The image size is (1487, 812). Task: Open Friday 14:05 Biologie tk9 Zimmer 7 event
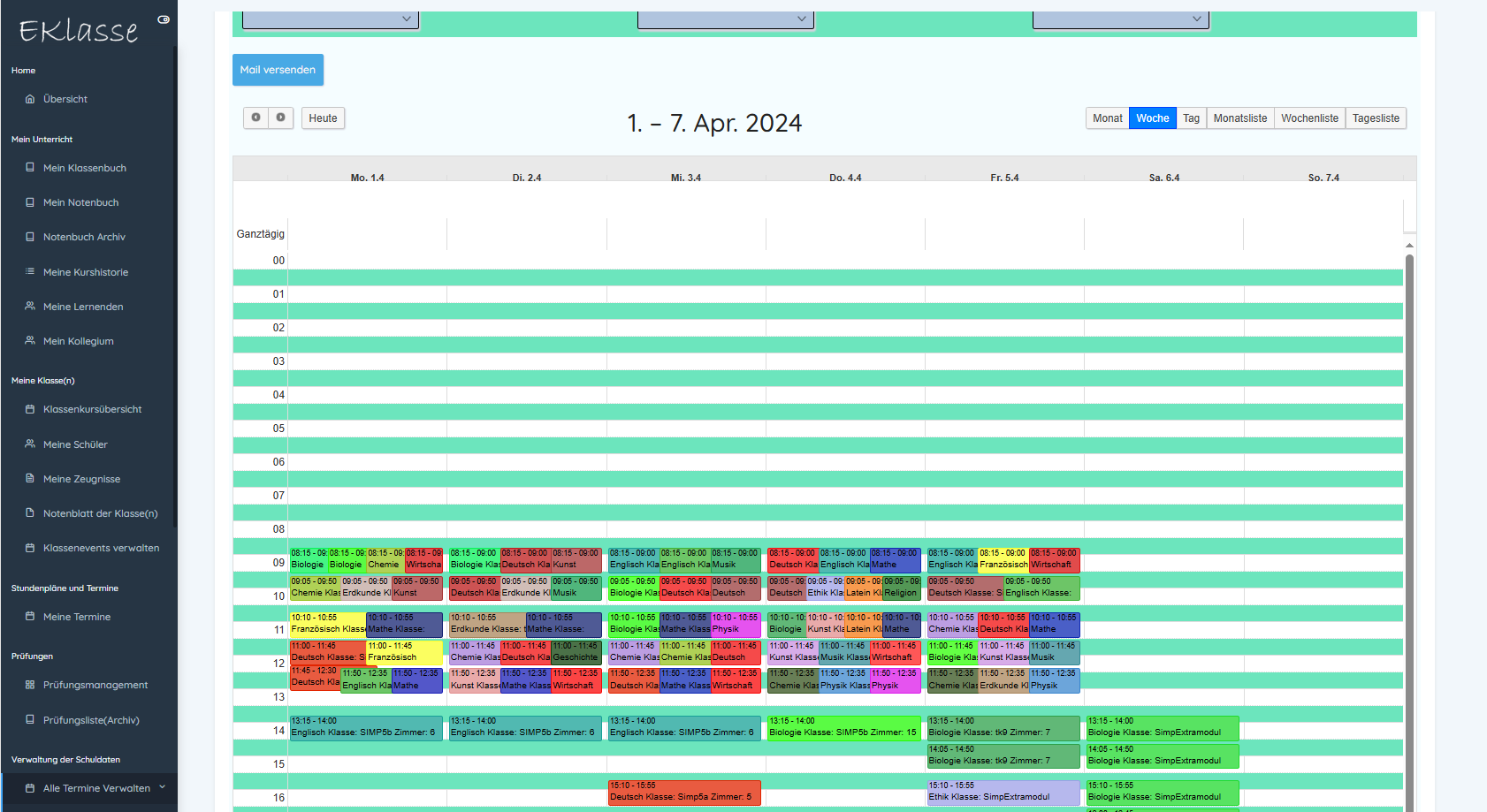click(1003, 755)
